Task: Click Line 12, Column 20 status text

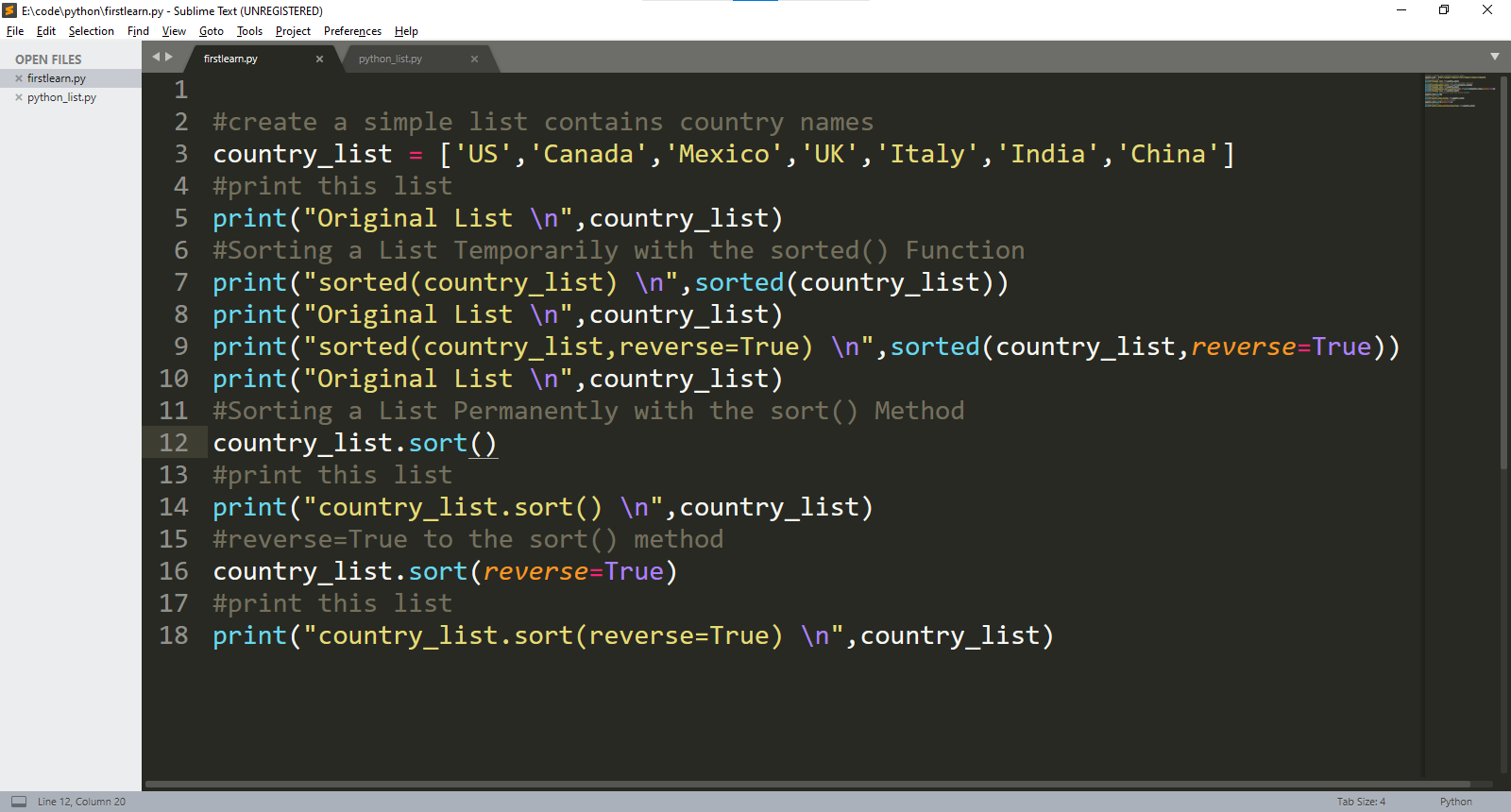Action: click(x=81, y=802)
